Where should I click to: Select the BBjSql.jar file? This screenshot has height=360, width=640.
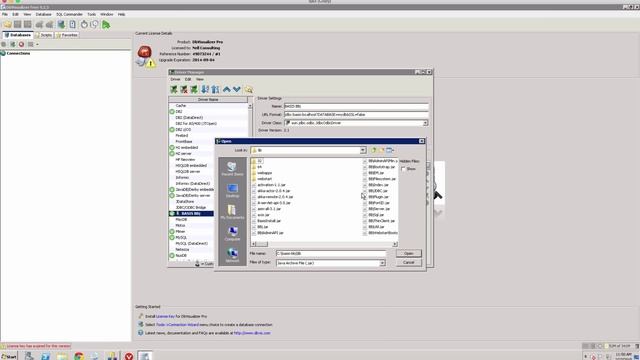click(x=373, y=215)
